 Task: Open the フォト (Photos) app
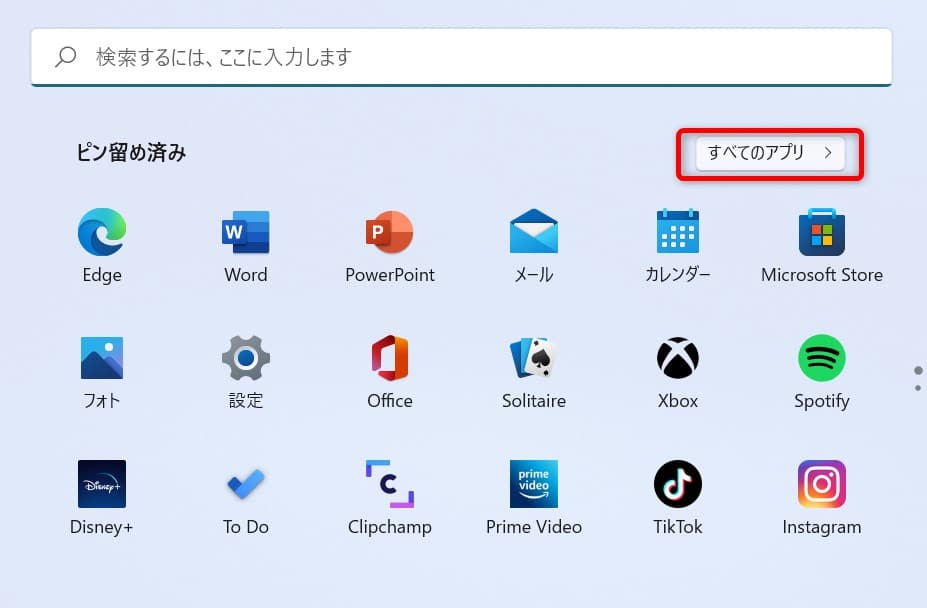point(102,359)
